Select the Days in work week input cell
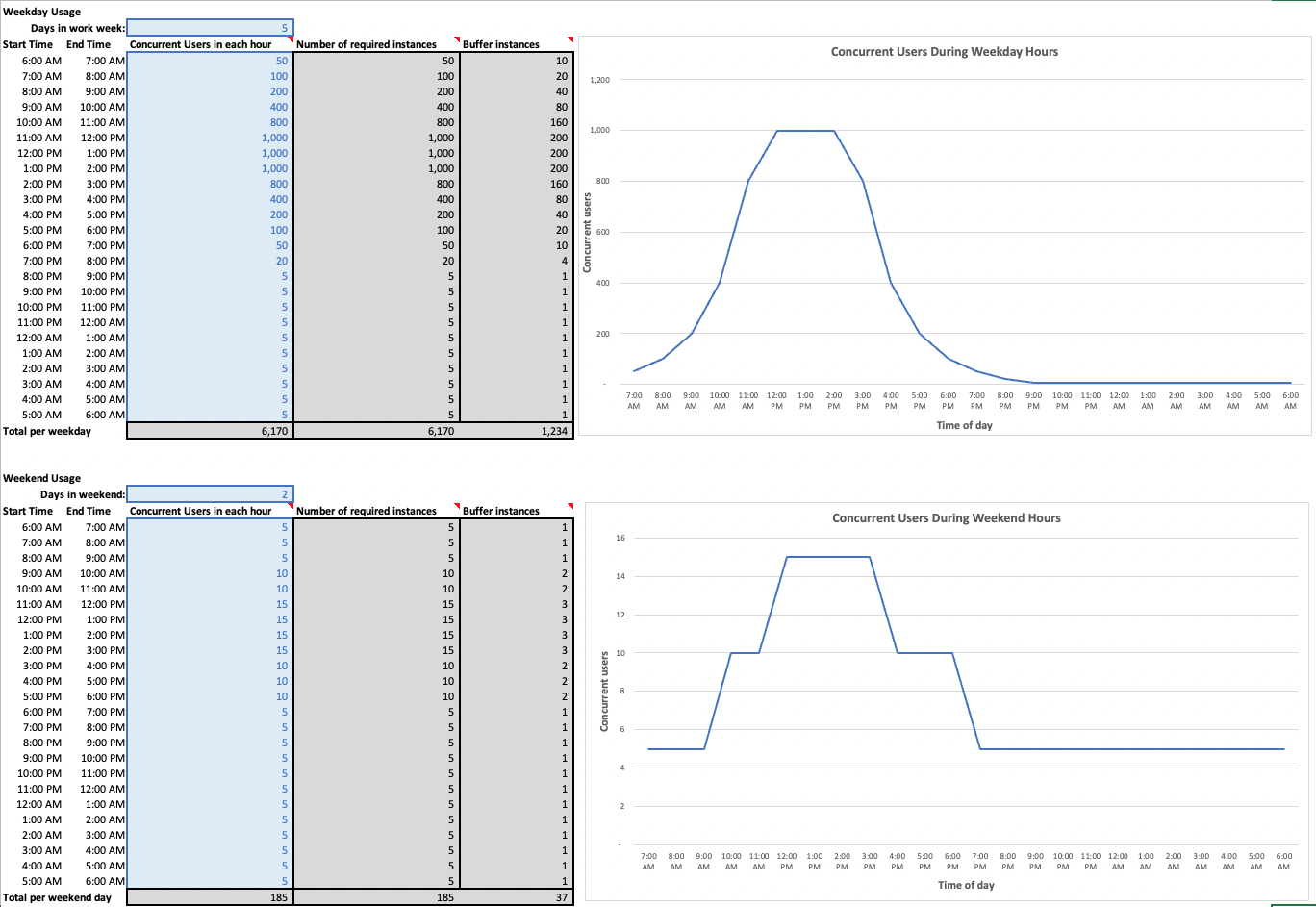This screenshot has height=907, width=1316. (x=210, y=28)
